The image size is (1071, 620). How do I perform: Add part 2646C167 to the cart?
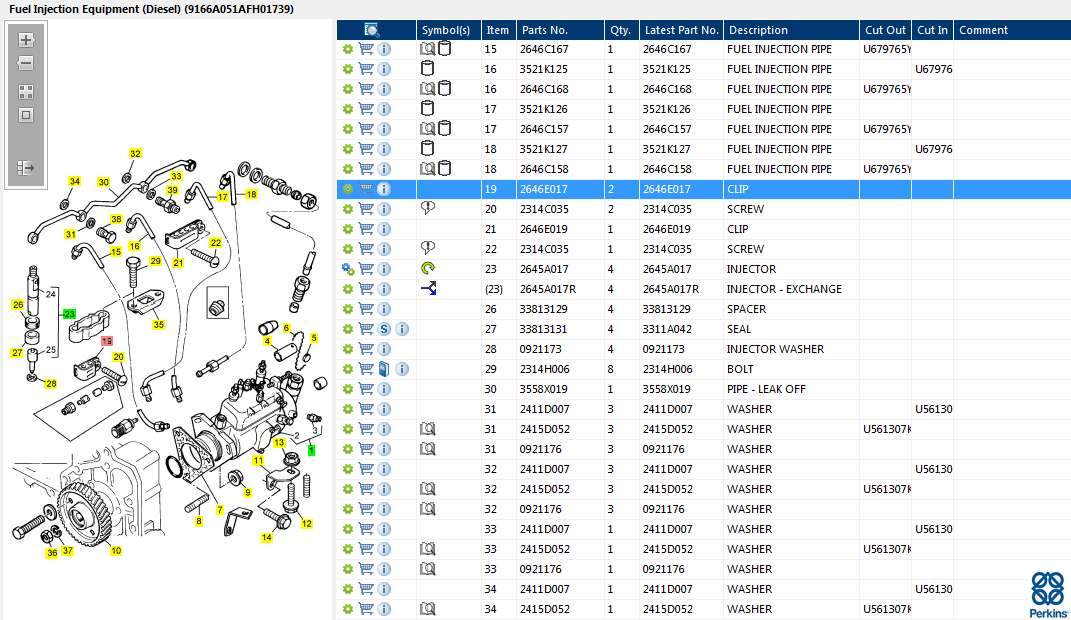click(x=366, y=49)
